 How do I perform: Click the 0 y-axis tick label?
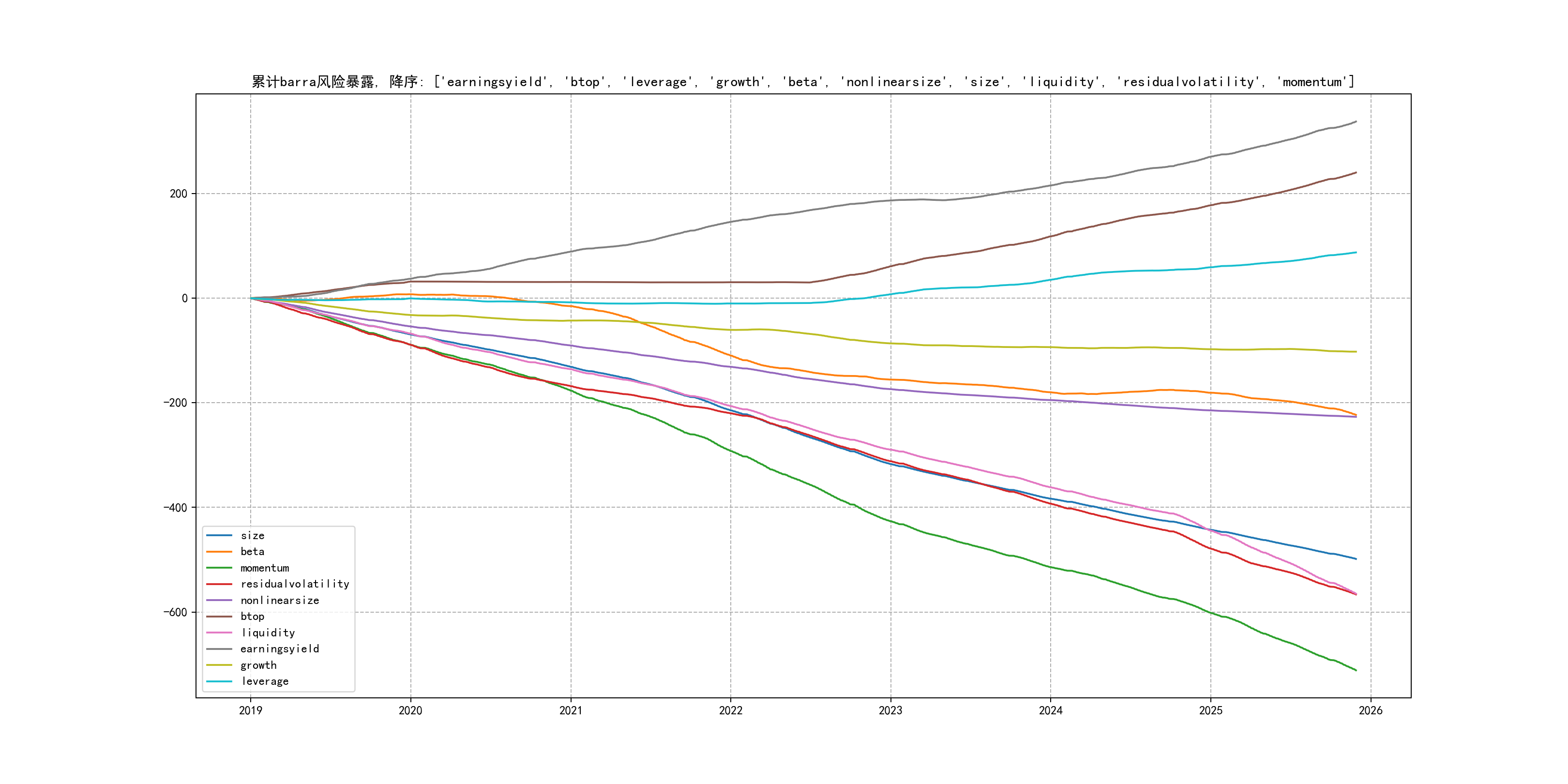click(184, 298)
